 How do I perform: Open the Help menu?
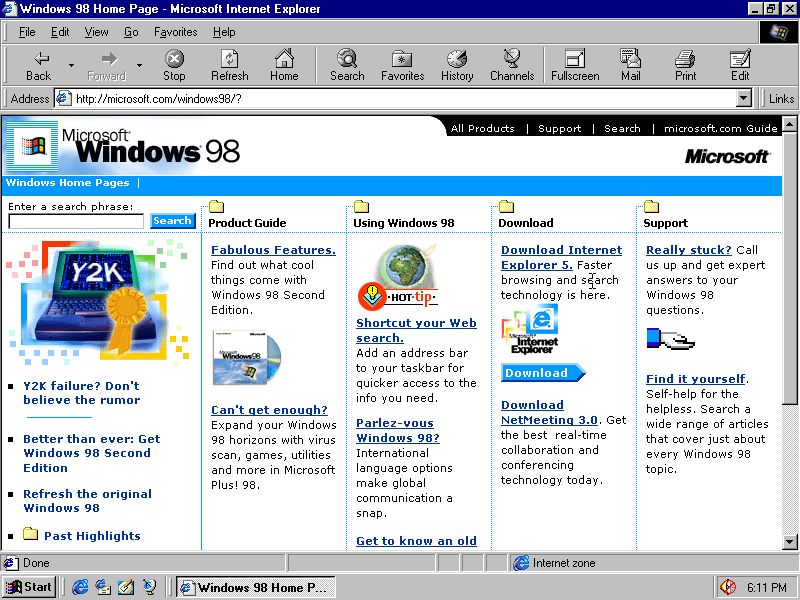coord(224,32)
